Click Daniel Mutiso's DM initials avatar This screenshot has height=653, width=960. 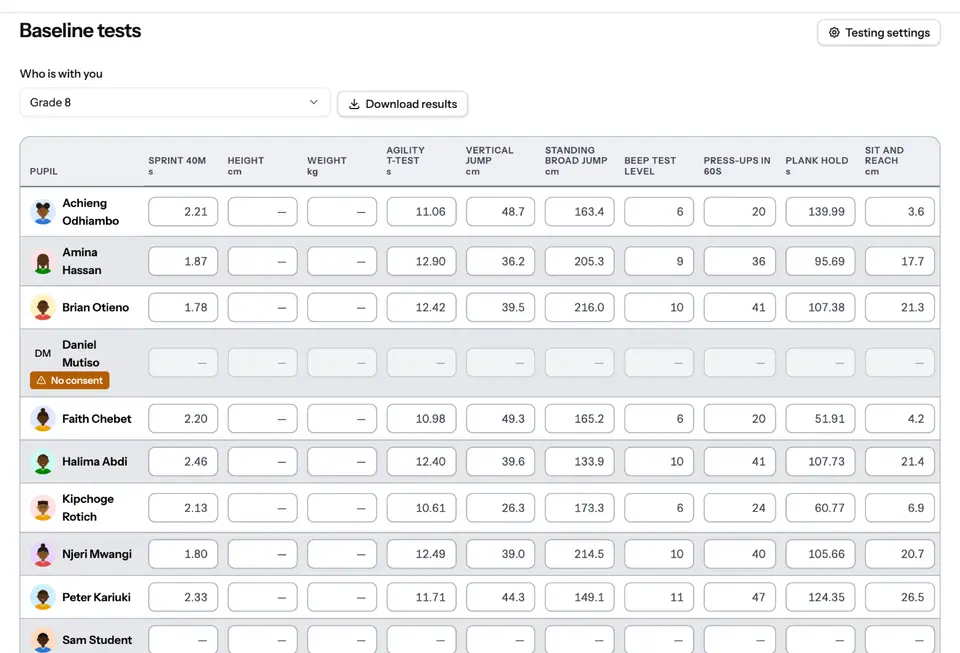click(x=43, y=353)
